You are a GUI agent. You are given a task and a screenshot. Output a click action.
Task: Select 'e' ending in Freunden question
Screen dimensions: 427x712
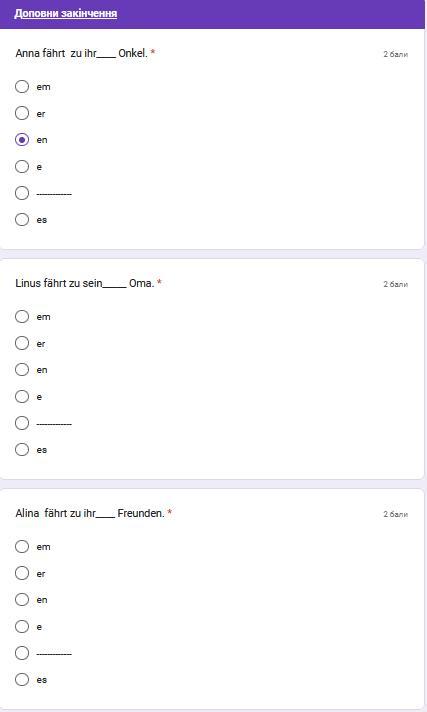22,626
